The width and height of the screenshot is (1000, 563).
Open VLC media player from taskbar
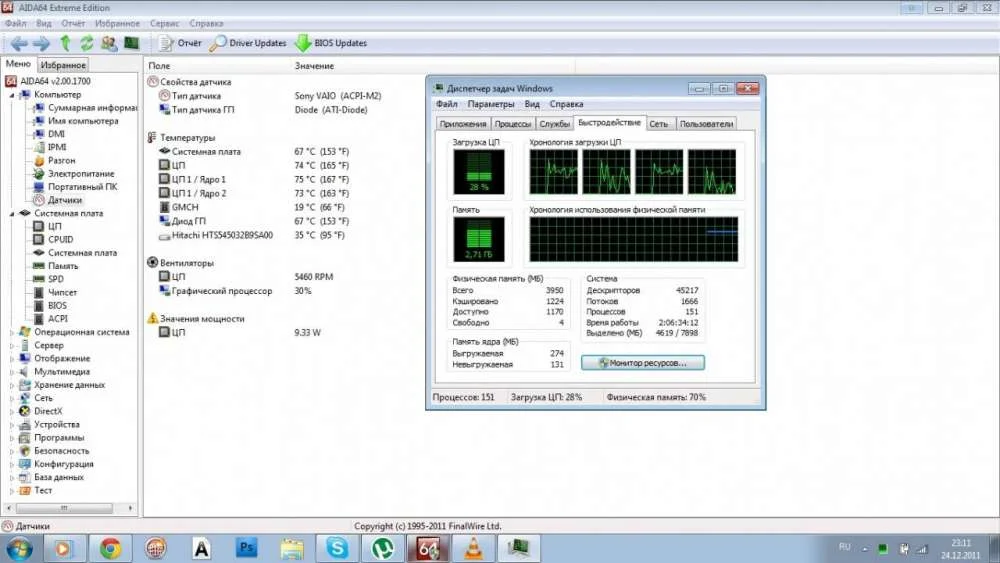click(473, 548)
